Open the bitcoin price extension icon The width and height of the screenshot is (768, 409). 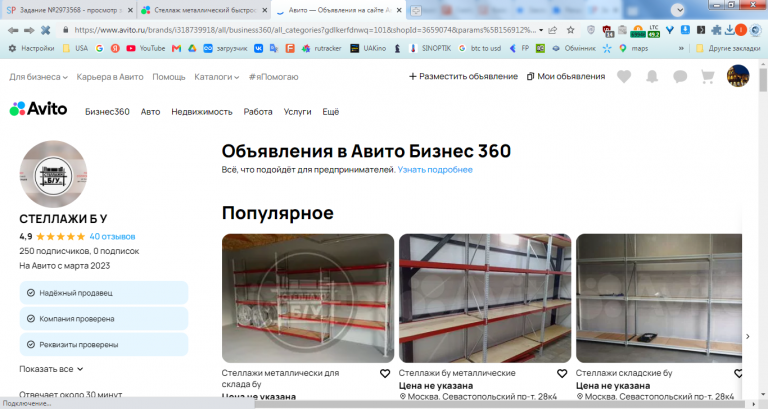click(x=638, y=31)
